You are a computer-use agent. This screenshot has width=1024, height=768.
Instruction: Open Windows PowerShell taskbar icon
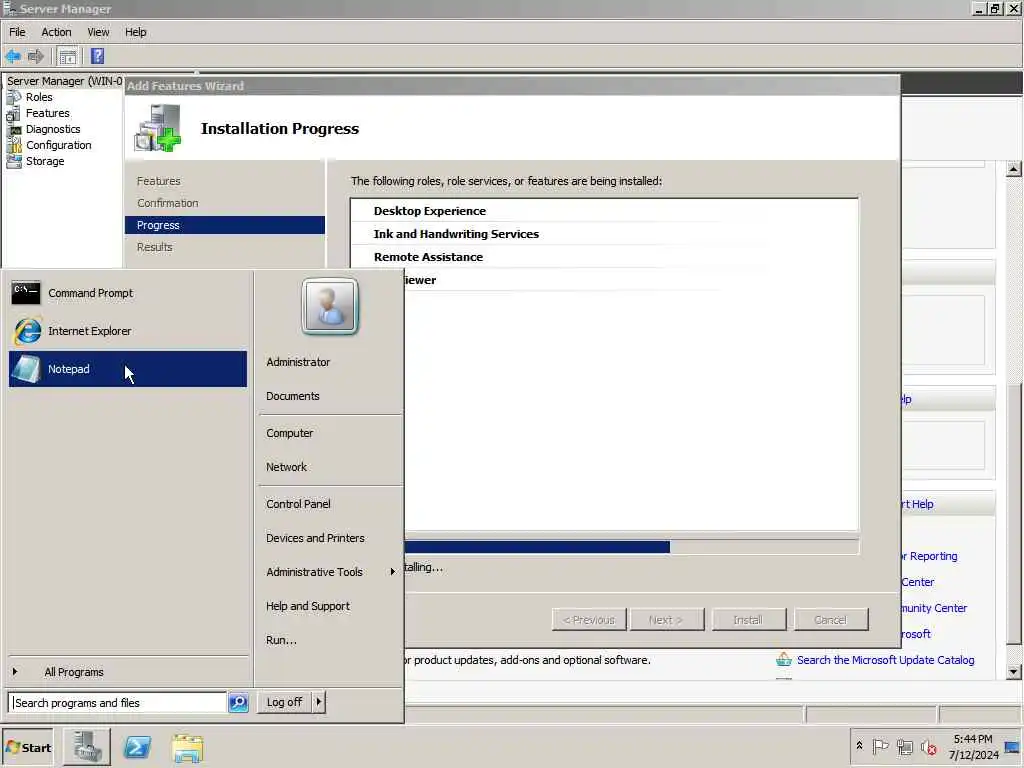(x=137, y=747)
